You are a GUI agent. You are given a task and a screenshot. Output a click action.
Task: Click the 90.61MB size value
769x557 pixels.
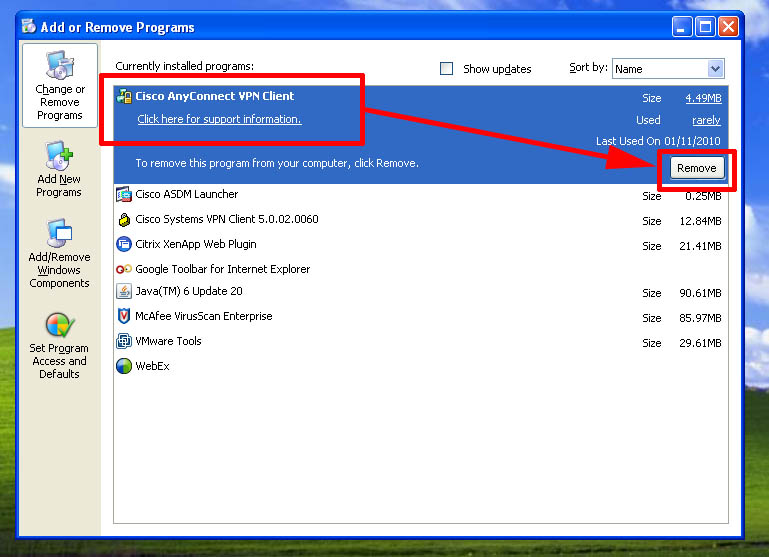tap(700, 293)
